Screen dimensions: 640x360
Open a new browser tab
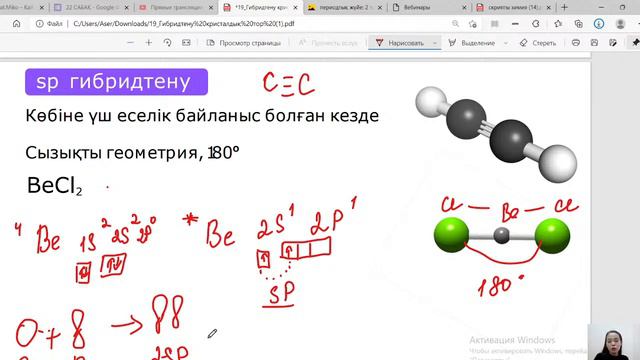[564, 7]
